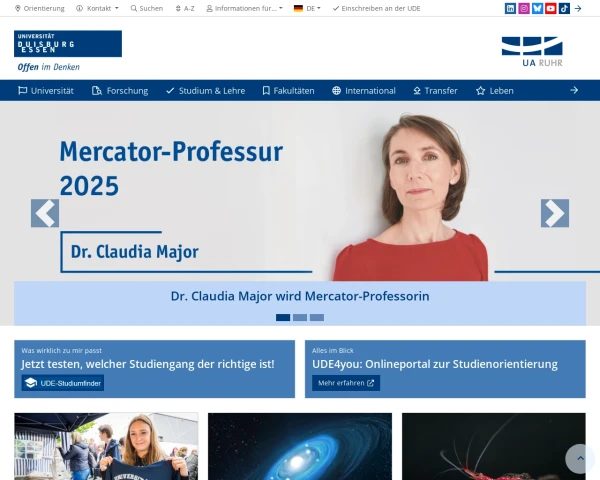
Task: Open the red shrimp thumbnail
Action: pyautogui.click(x=494, y=446)
